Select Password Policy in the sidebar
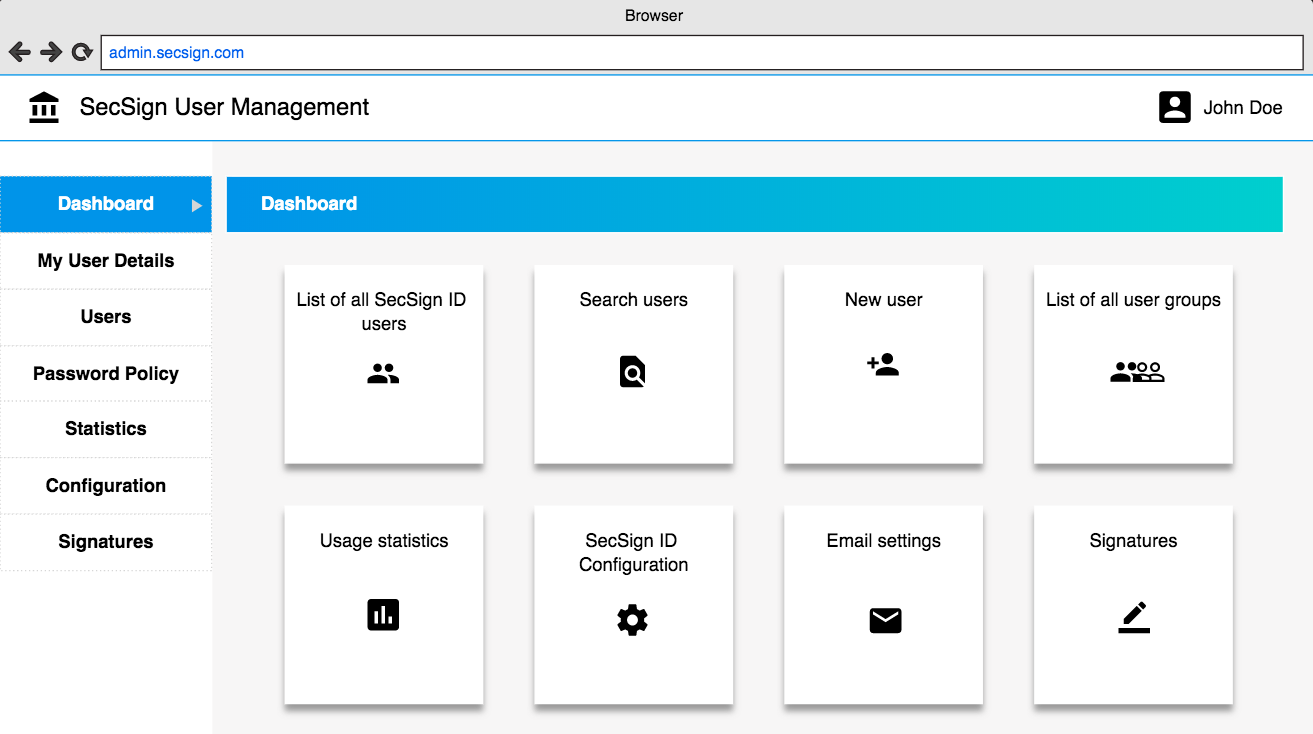Viewport: 1313px width, 734px height. click(106, 374)
